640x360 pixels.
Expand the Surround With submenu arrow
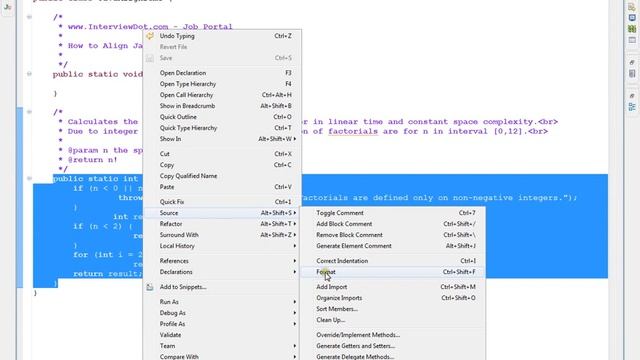(295, 235)
